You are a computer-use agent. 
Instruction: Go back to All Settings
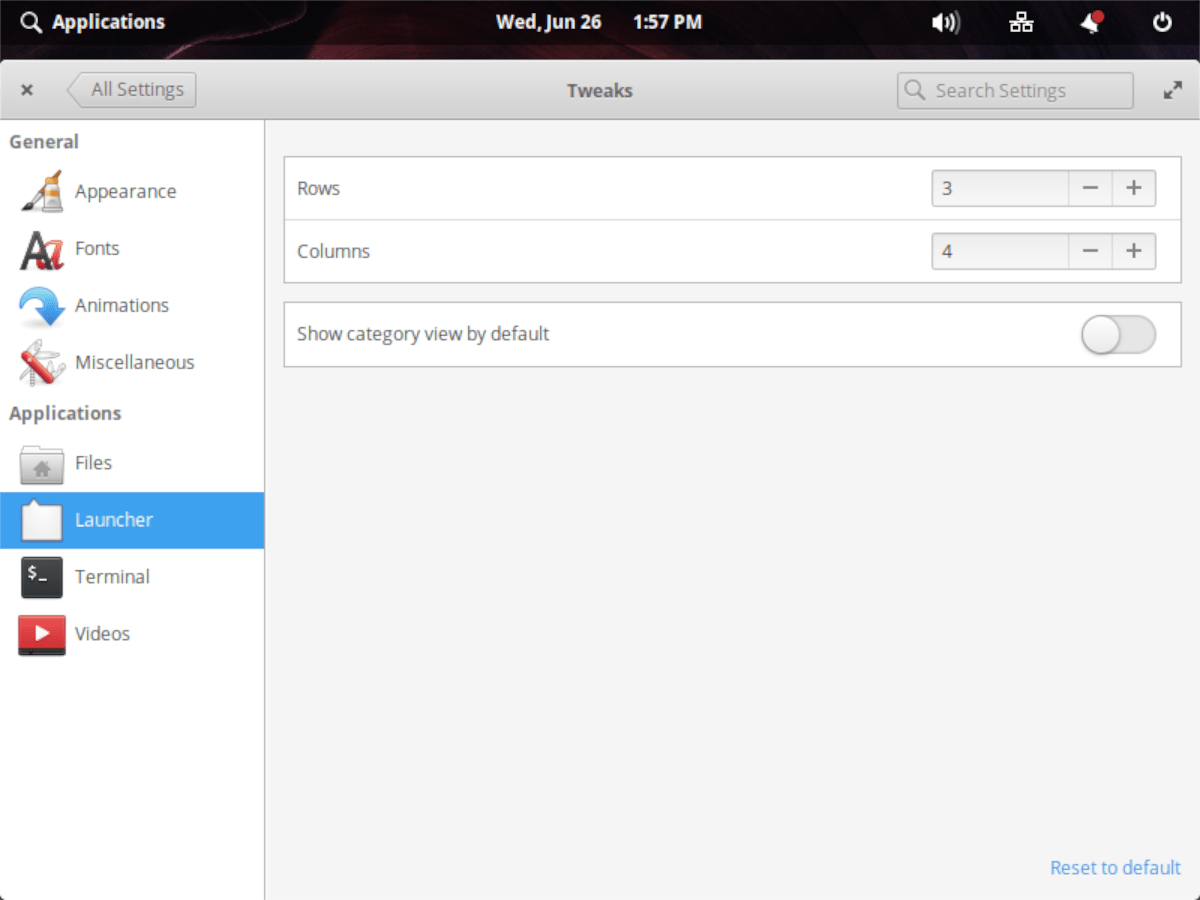coord(132,89)
